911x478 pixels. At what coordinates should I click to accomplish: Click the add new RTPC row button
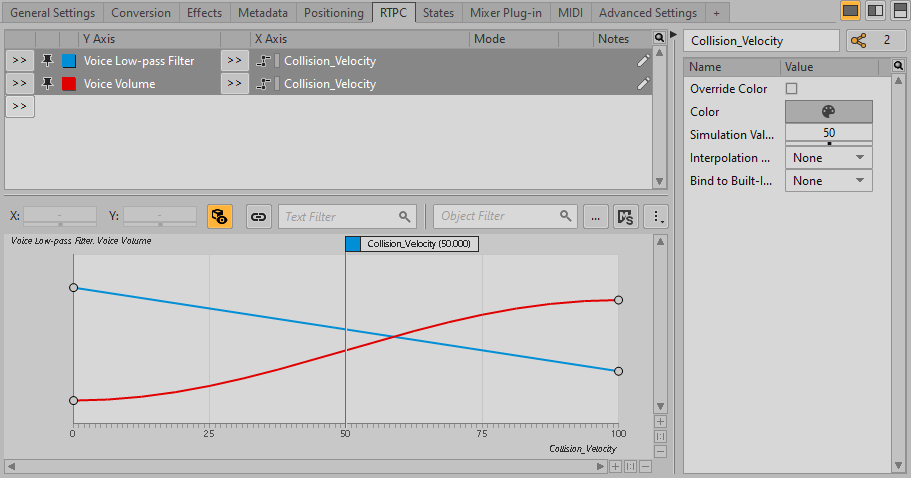point(20,107)
